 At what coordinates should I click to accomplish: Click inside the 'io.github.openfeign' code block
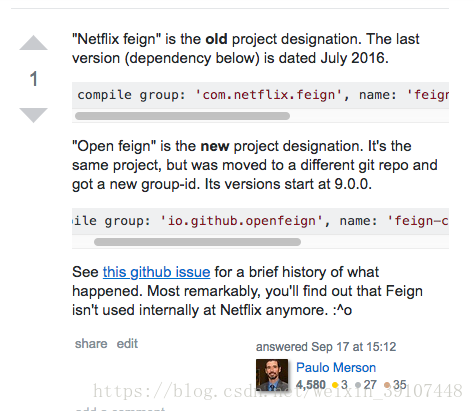tap(260, 221)
